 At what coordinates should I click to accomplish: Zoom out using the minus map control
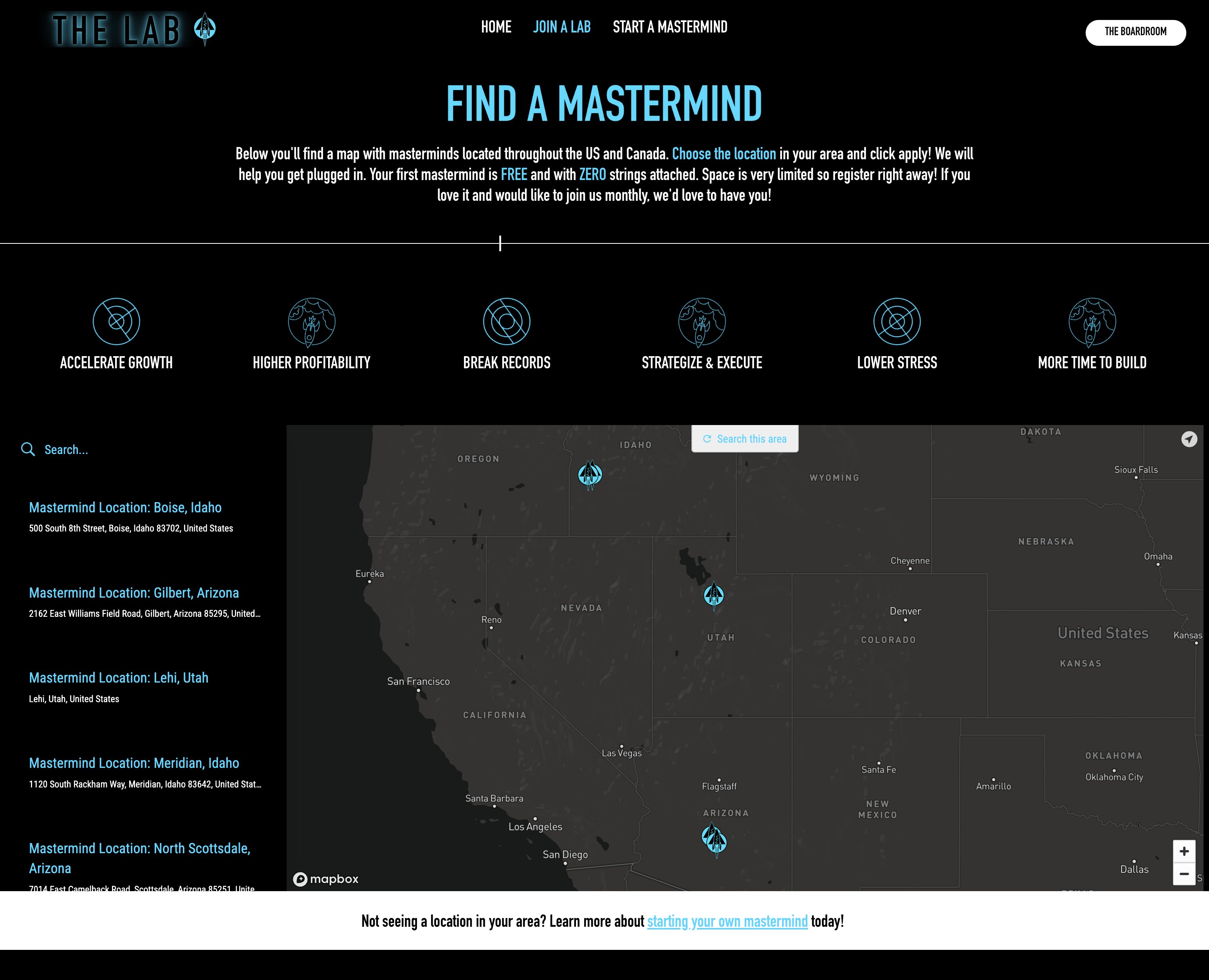point(1184,873)
